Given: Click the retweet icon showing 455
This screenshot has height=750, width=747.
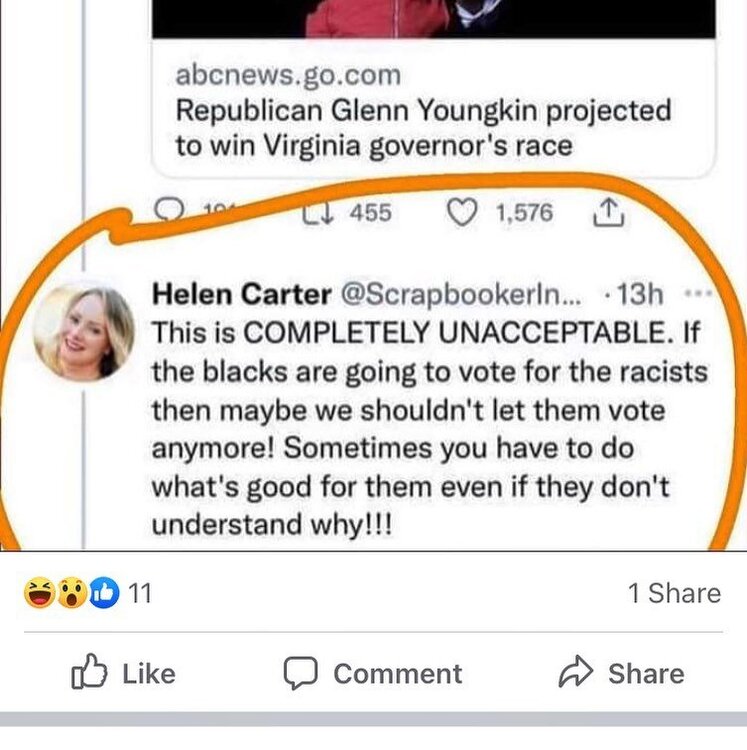Looking at the screenshot, I should [311, 212].
